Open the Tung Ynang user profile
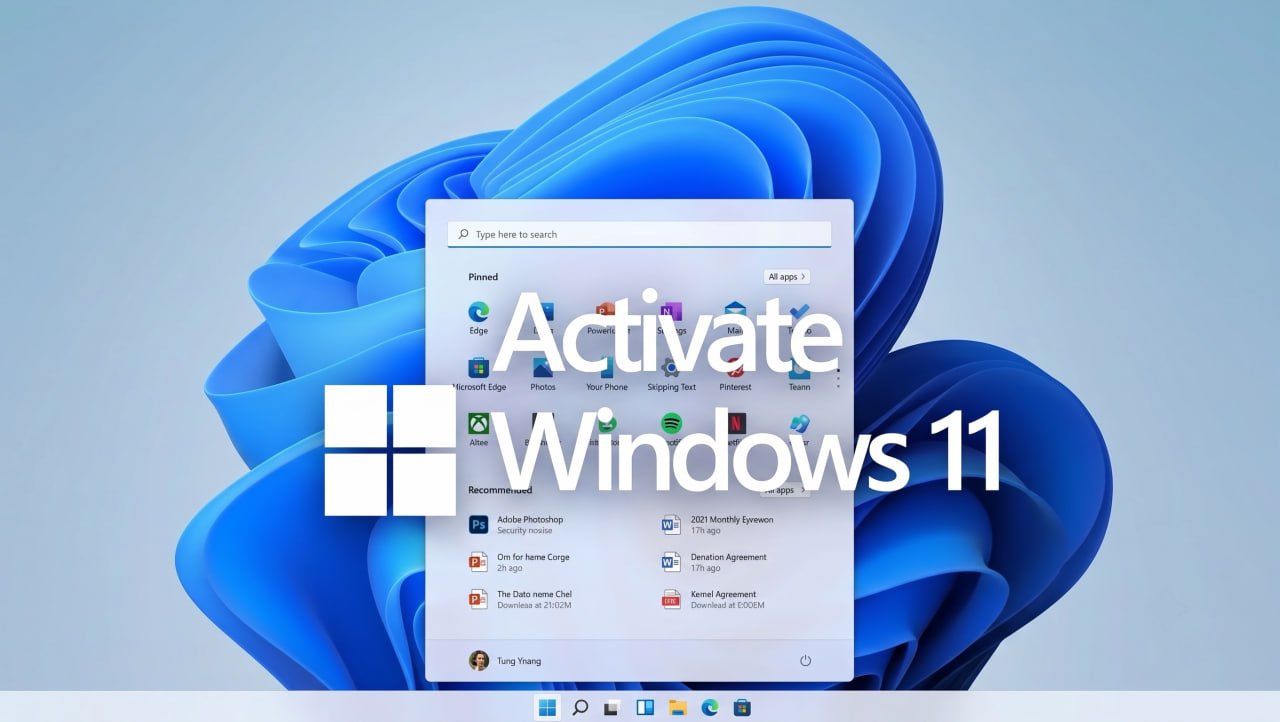 505,661
